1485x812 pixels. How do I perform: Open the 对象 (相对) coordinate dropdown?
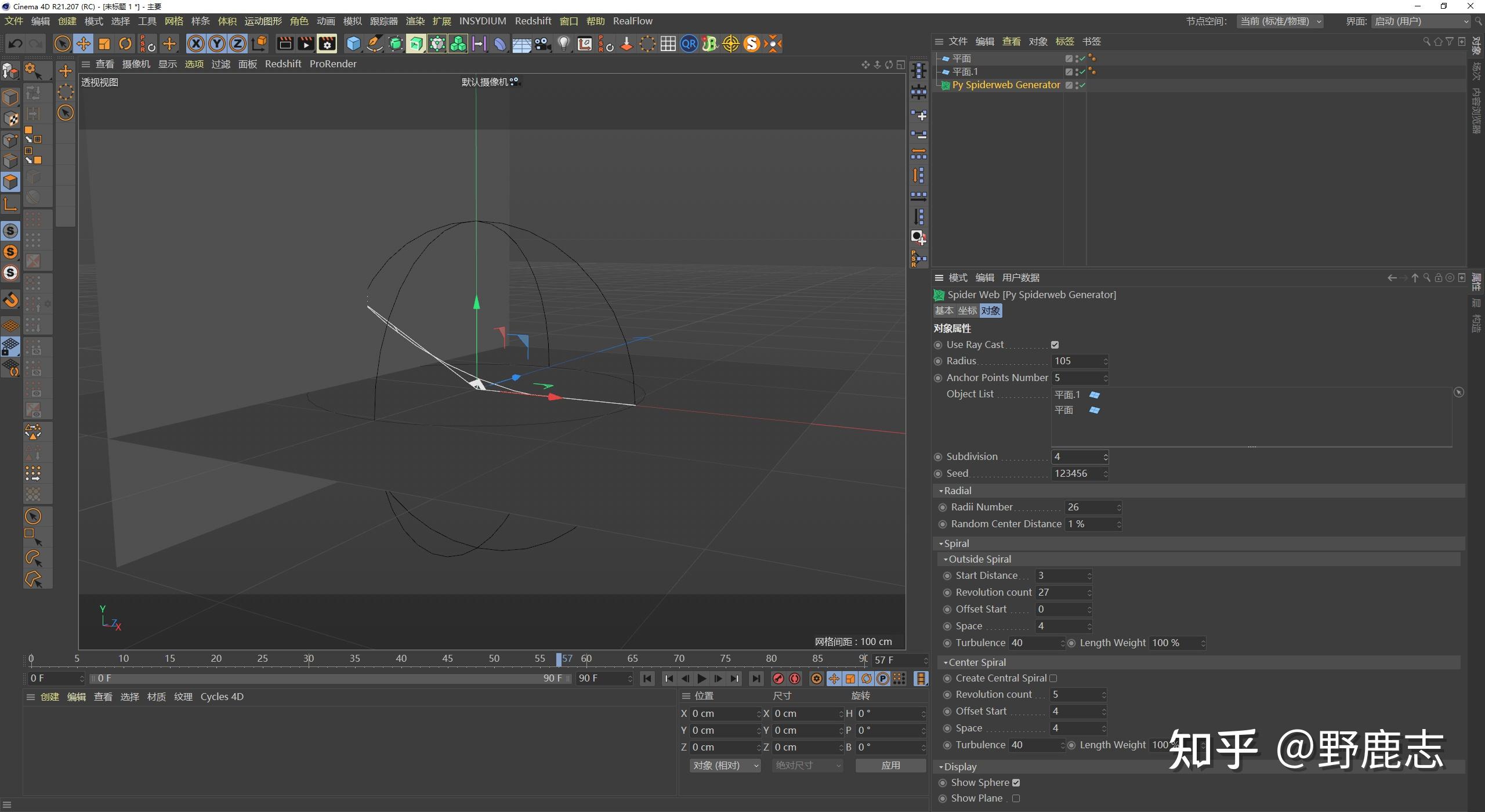(x=725, y=765)
